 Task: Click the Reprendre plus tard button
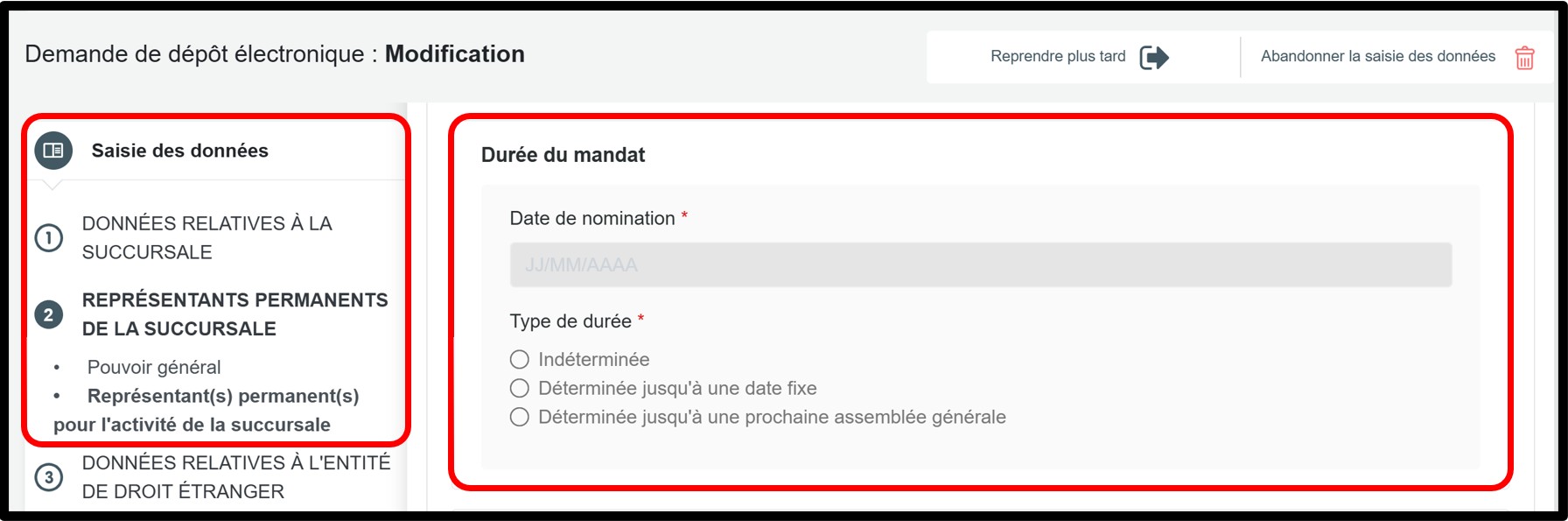click(1058, 57)
